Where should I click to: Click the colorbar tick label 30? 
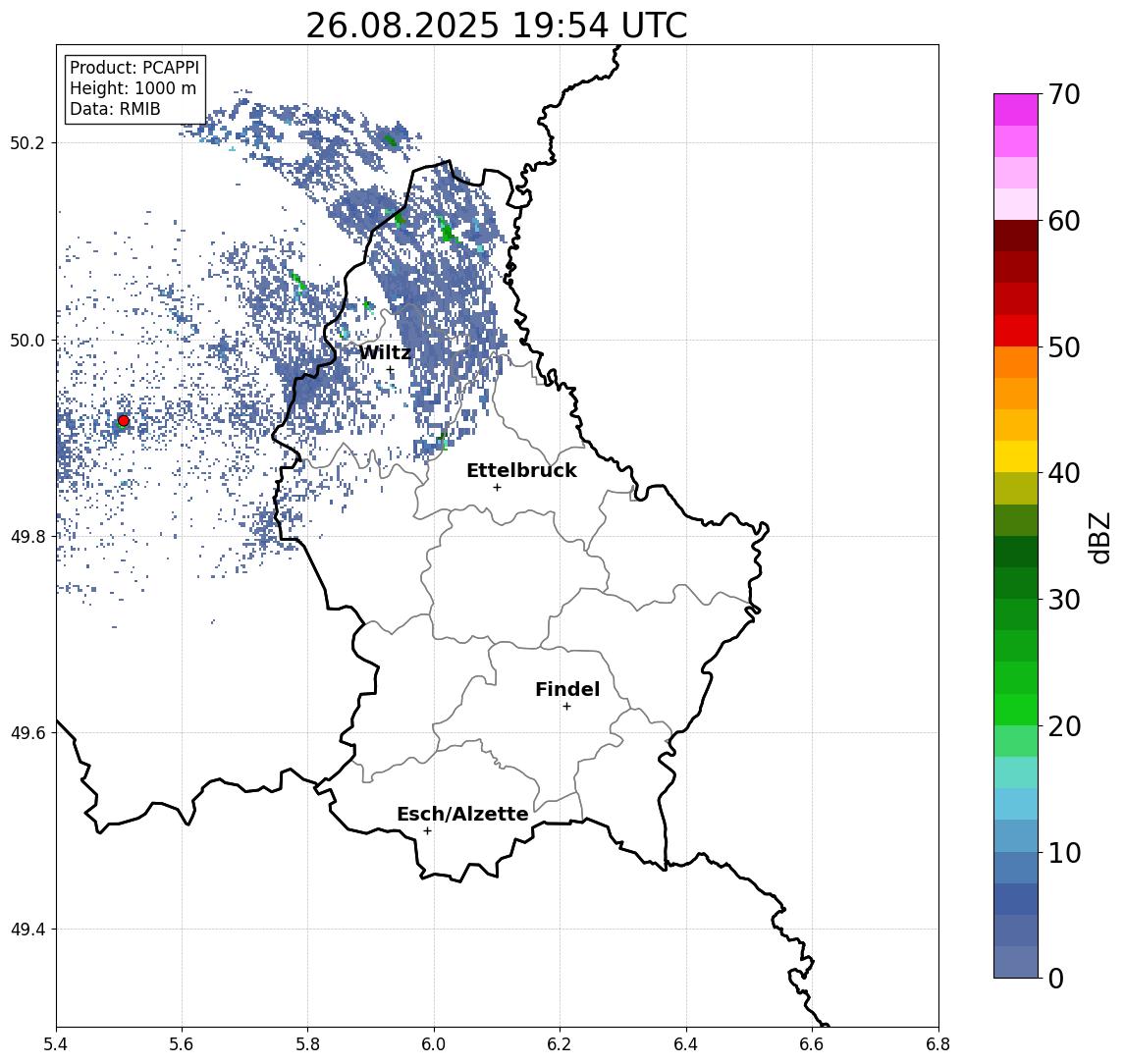click(x=1064, y=600)
